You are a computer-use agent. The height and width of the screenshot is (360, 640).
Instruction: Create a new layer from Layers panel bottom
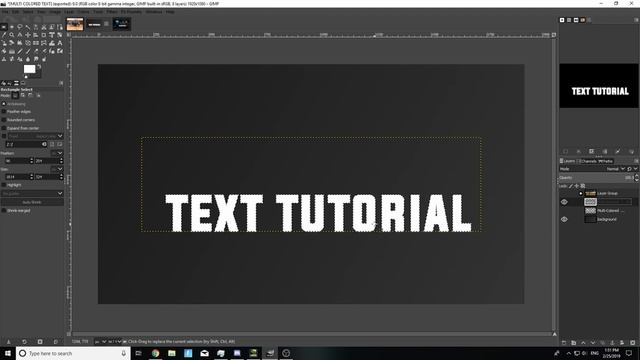[x=564, y=343]
